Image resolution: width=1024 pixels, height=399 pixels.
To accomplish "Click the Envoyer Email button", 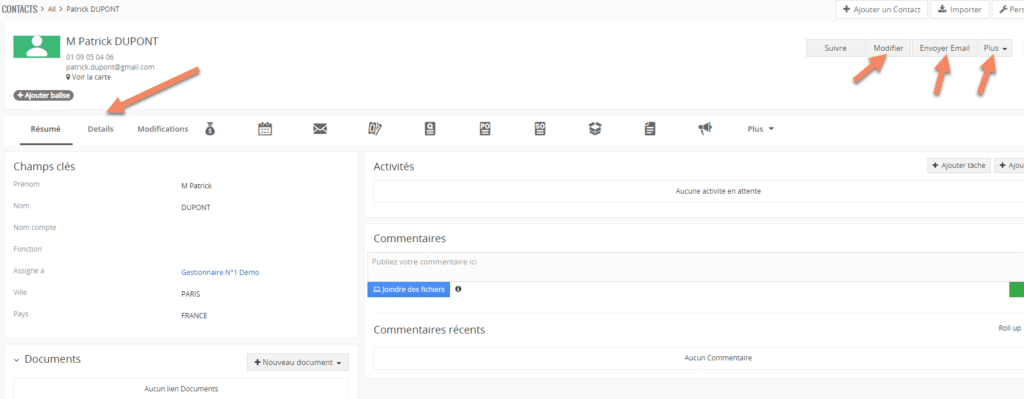I will point(944,48).
